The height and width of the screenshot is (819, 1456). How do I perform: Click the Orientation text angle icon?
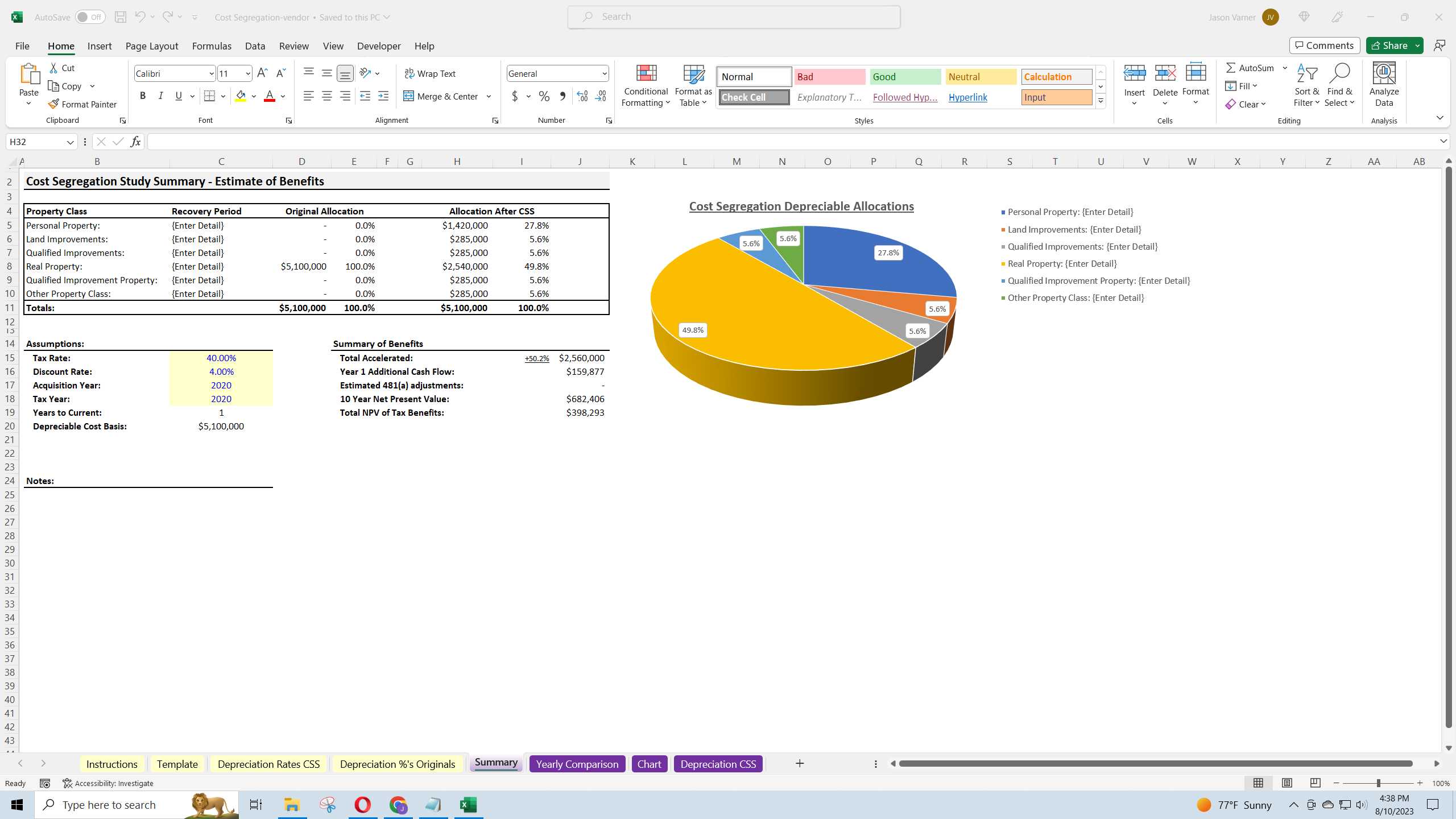click(365, 73)
